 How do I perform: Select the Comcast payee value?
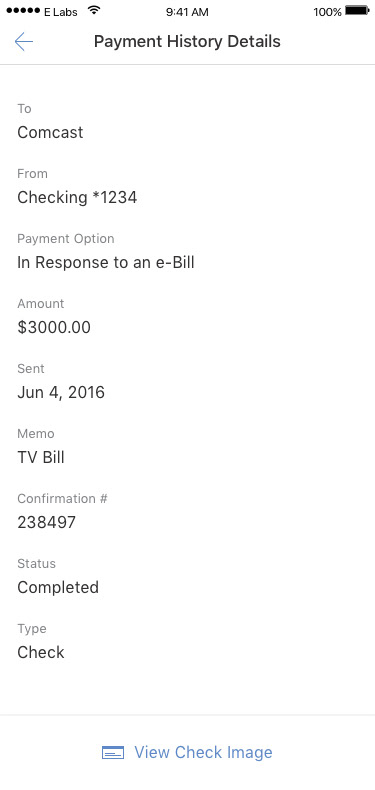click(50, 133)
